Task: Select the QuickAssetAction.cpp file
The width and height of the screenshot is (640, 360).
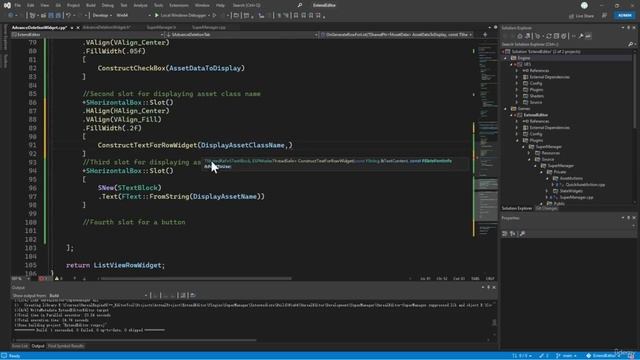Action: pyautogui.click(x=585, y=185)
